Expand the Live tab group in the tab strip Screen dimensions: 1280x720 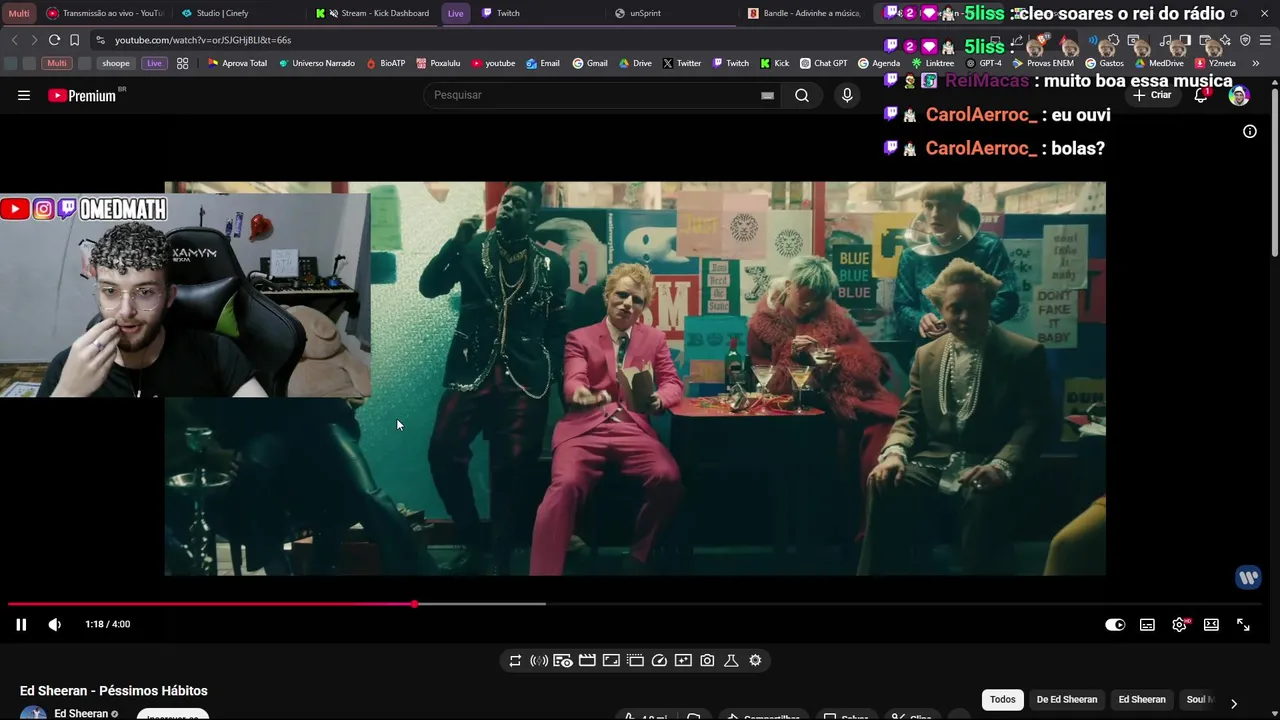pos(455,13)
